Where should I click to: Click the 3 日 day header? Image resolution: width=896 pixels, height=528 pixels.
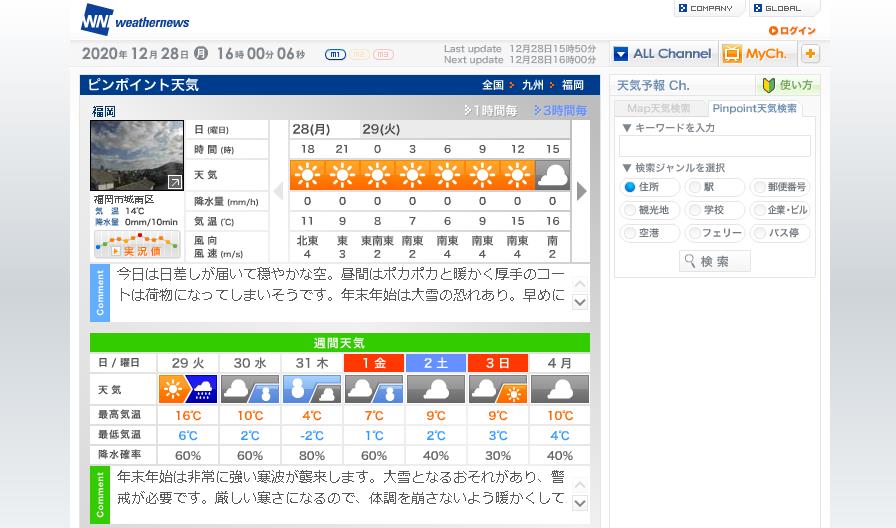click(x=498, y=363)
